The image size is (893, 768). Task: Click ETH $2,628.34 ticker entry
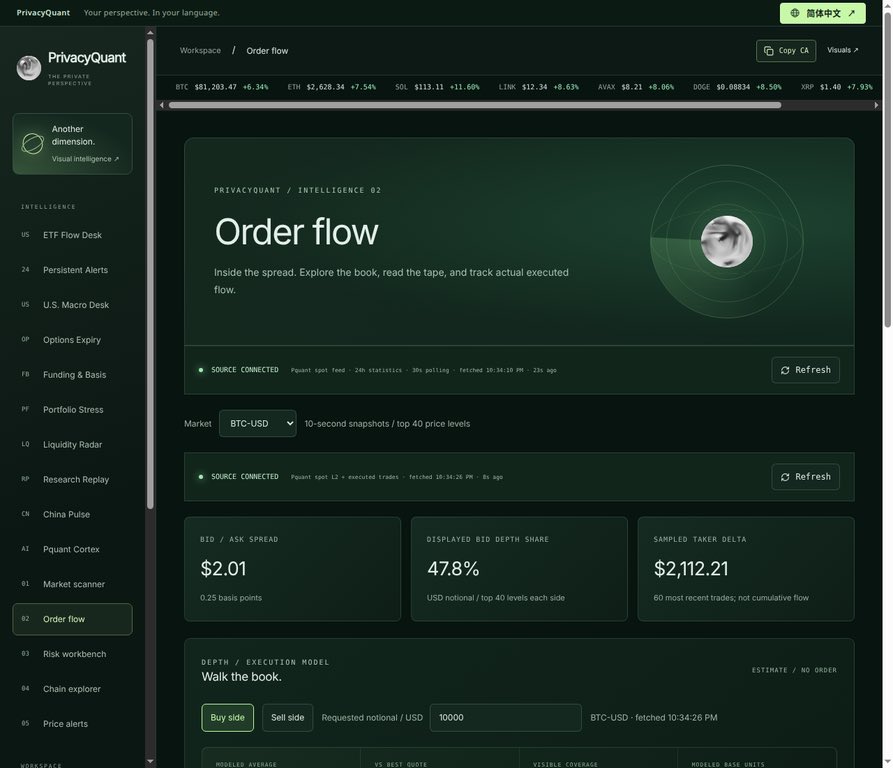tap(331, 87)
